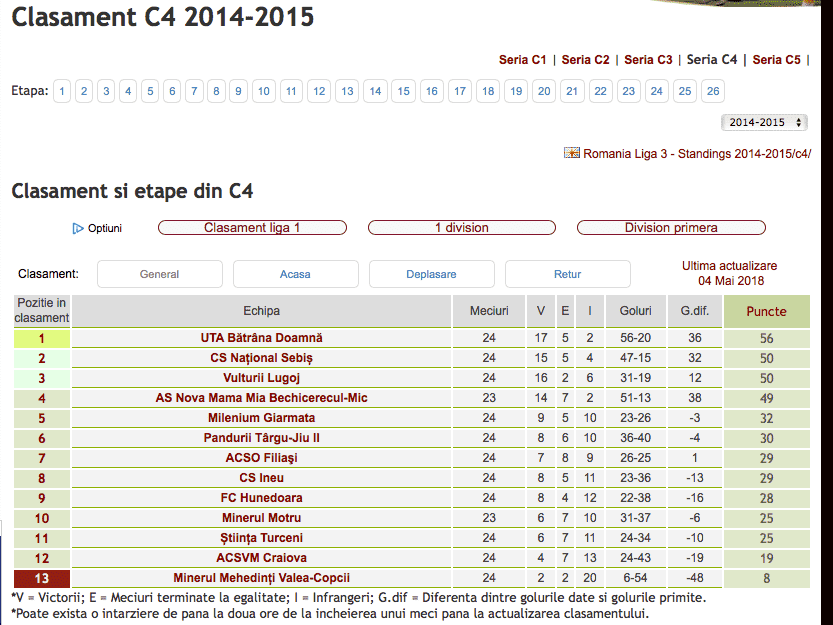This screenshot has width=833, height=625.
Task: Switch to Seria C1 standings
Action: (x=522, y=60)
